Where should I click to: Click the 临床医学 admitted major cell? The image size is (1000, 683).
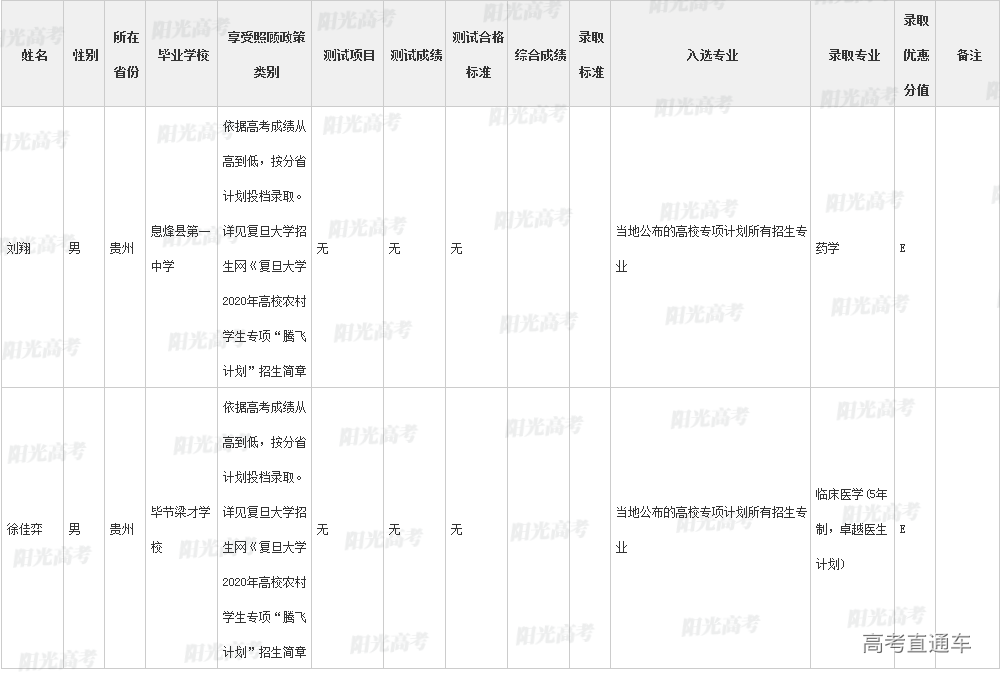(851, 529)
